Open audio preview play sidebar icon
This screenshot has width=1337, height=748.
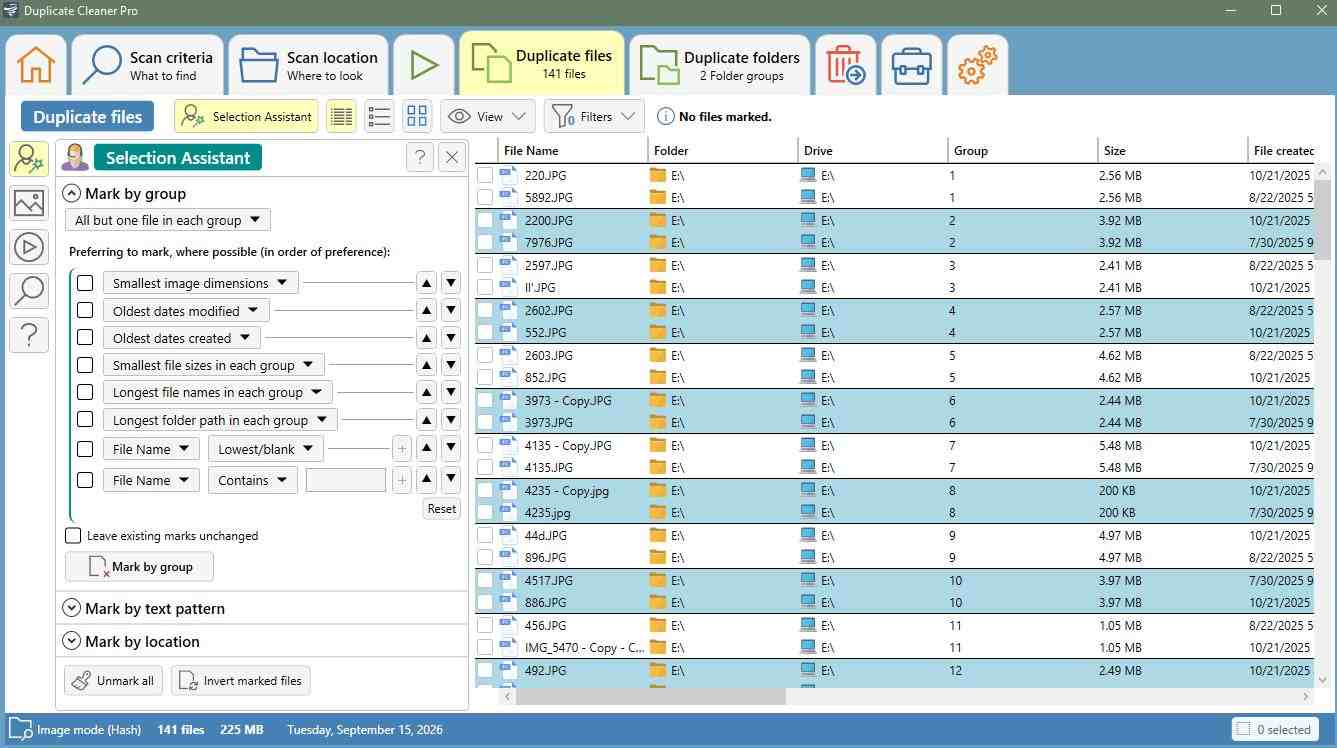[29, 247]
